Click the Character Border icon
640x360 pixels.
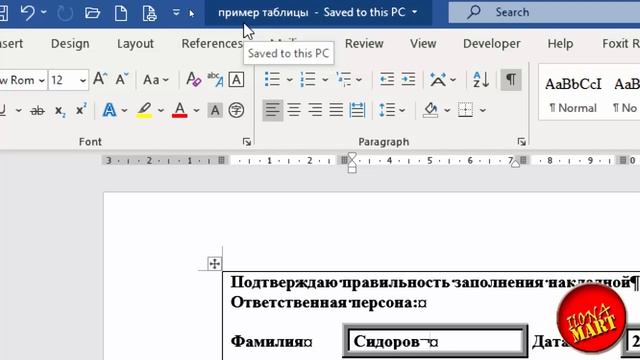click(x=236, y=79)
